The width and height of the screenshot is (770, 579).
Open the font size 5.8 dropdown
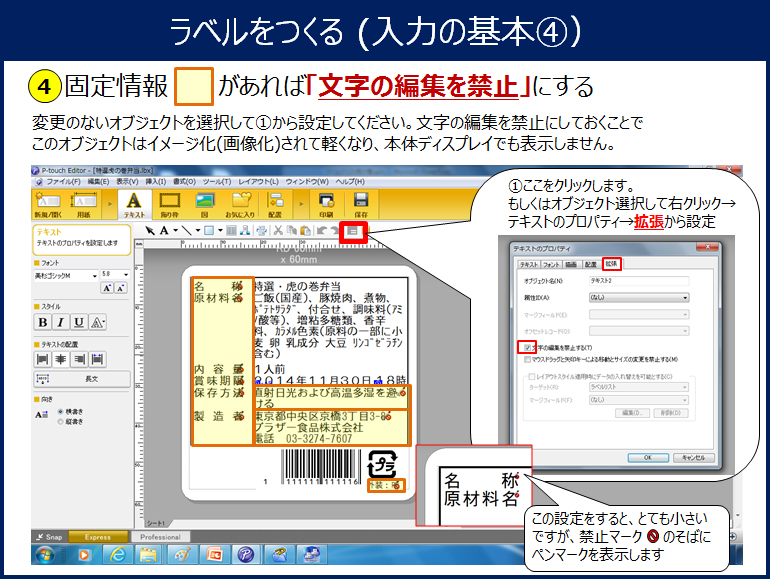click(126, 275)
